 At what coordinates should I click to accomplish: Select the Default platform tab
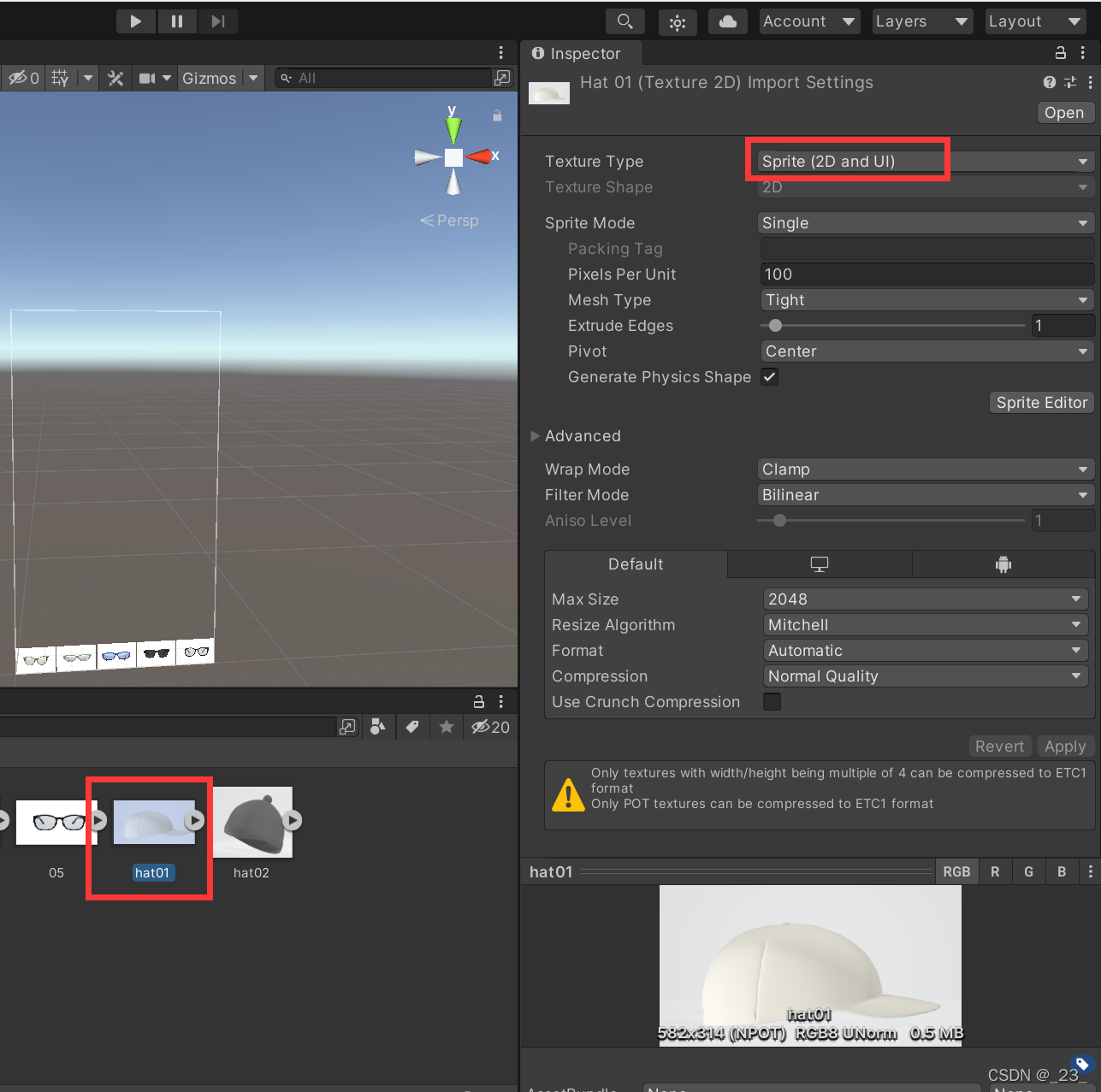636,564
